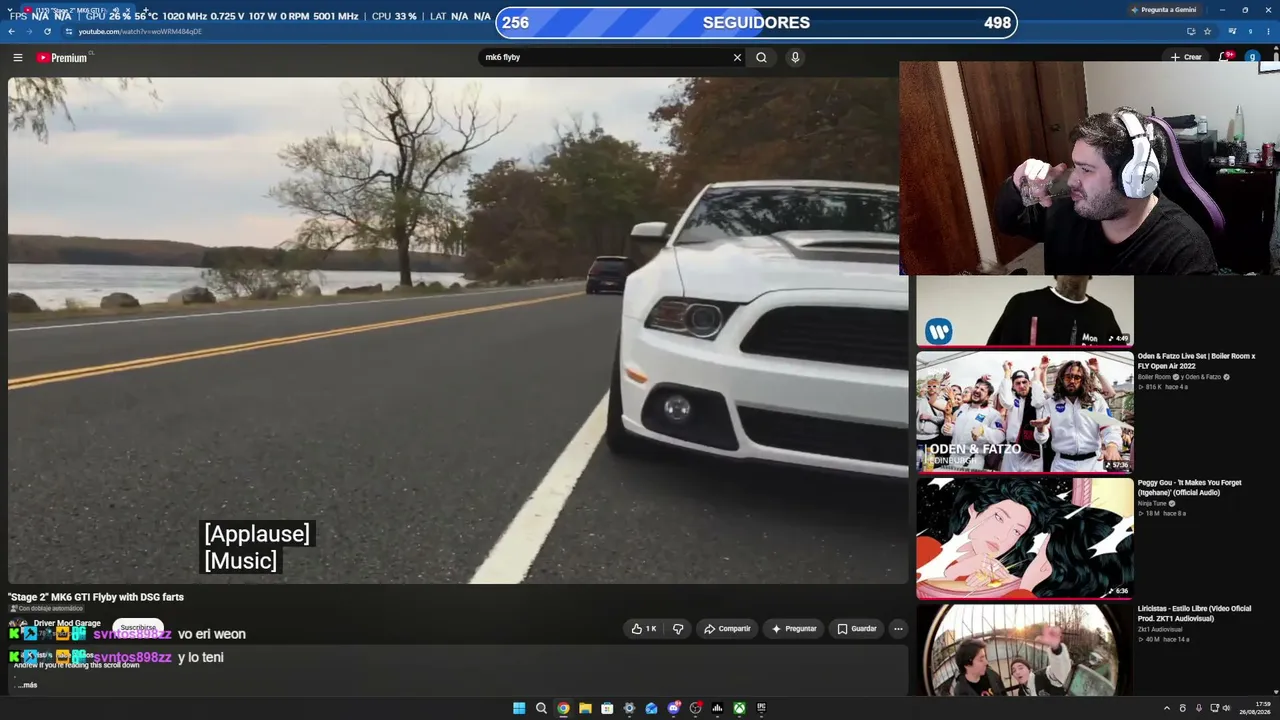
Task: Open a new browser tab
Action: 146,10
